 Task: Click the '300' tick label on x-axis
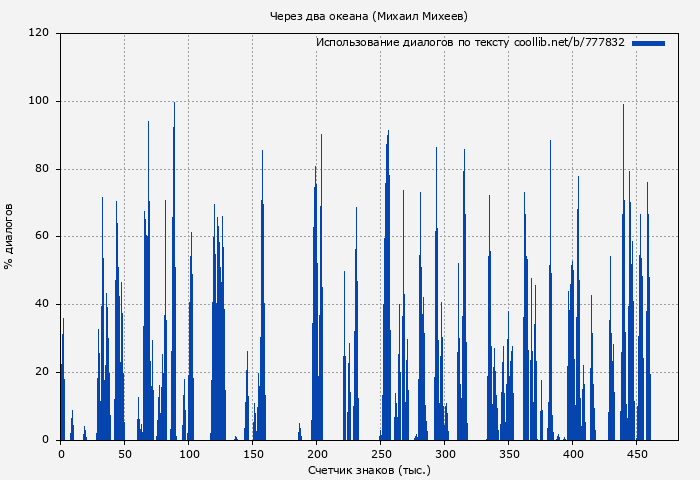(445, 453)
